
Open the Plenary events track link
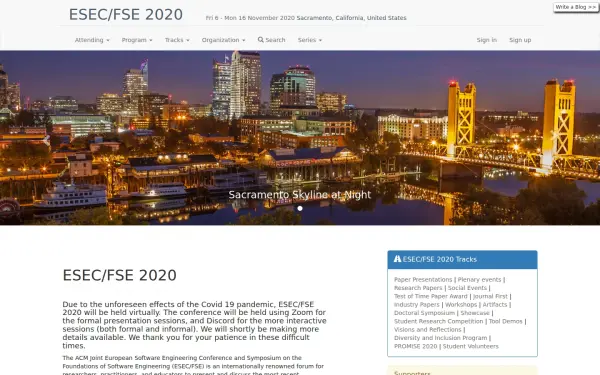[x=479, y=280]
